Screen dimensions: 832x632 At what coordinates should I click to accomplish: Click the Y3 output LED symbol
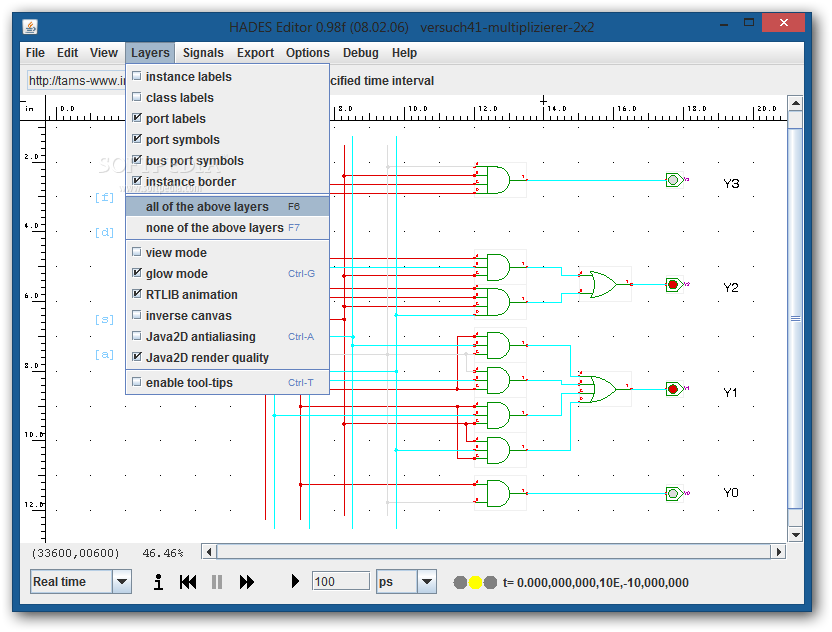(x=674, y=180)
